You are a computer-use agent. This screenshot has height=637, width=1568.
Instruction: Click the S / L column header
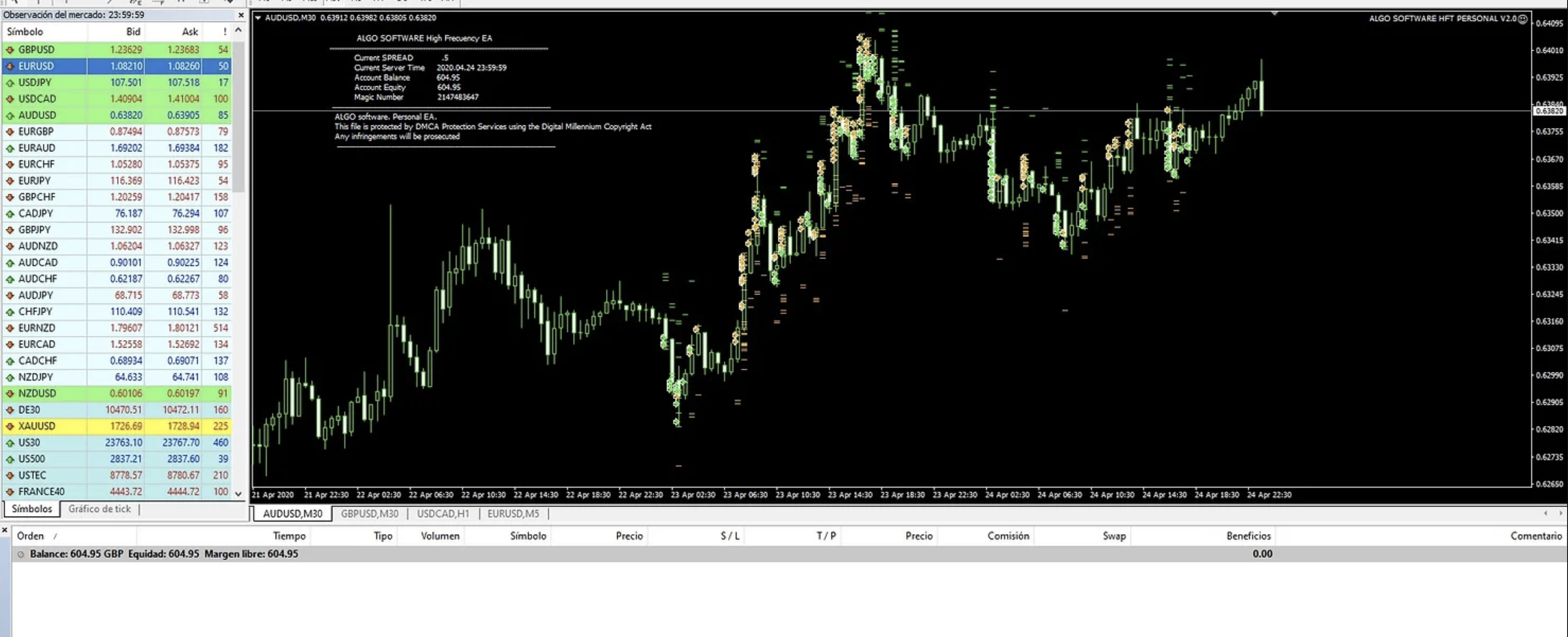[x=696, y=536]
